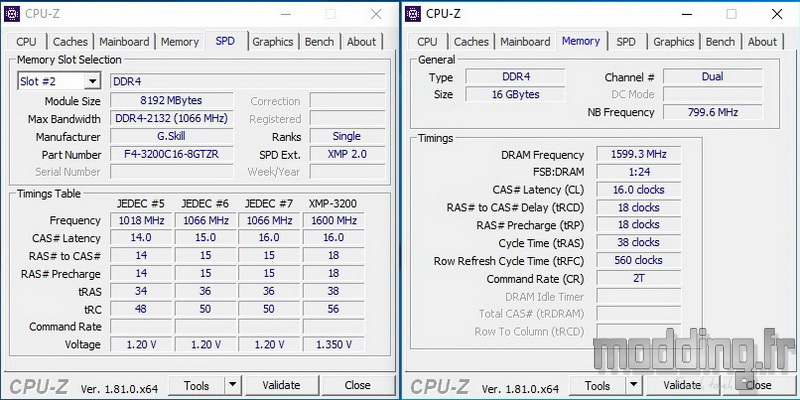Open the About tab in right window

click(762, 42)
